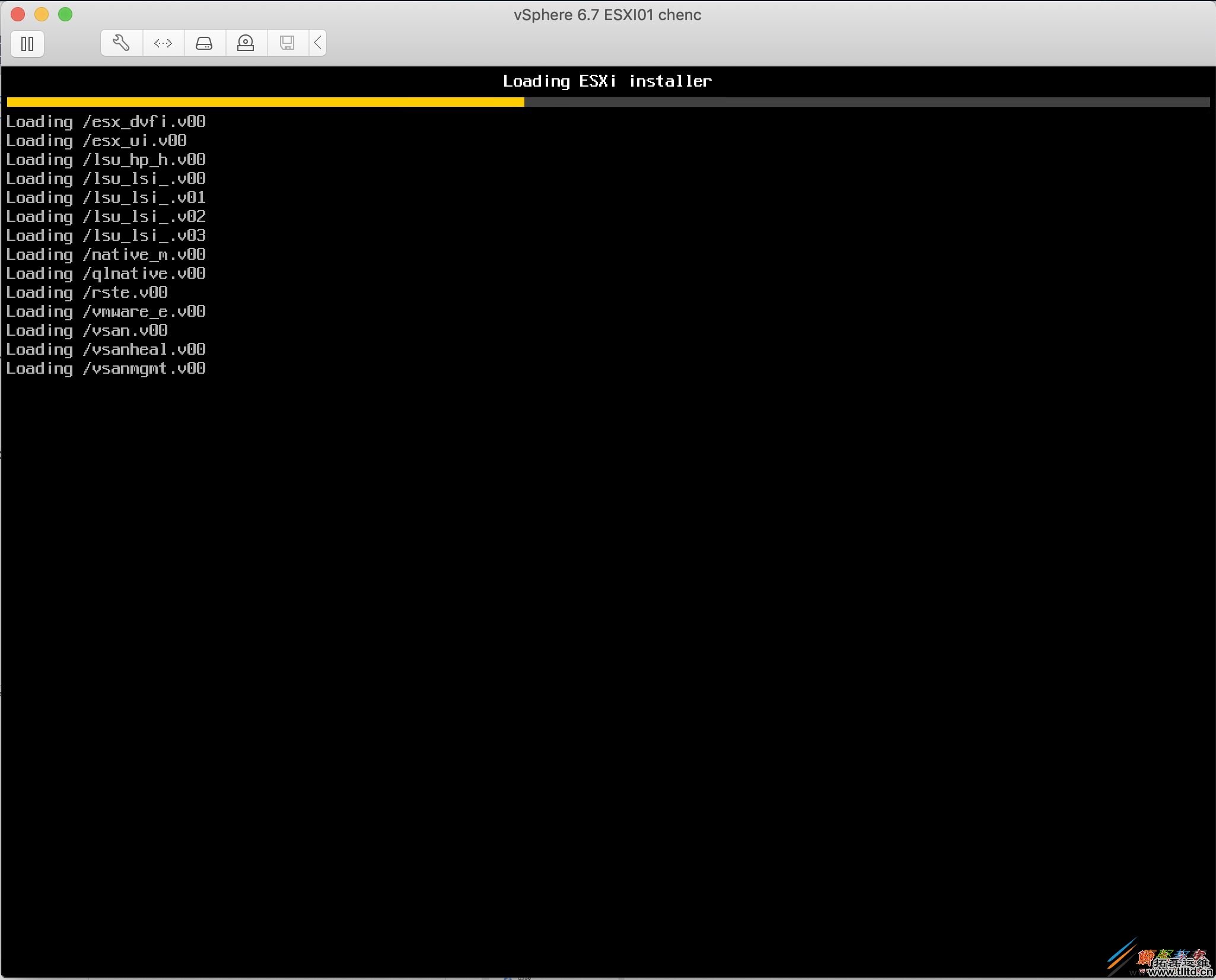Open virtual machine settings with the wrench icon
Screen dimensions: 1216x980
pyautogui.click(x=121, y=42)
